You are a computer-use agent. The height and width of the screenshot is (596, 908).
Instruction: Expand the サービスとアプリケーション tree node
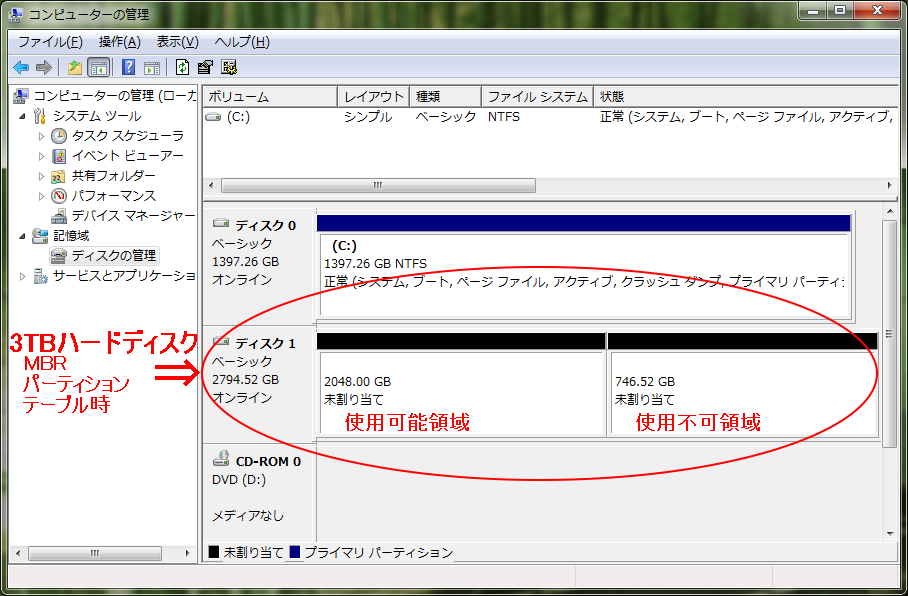tap(23, 276)
